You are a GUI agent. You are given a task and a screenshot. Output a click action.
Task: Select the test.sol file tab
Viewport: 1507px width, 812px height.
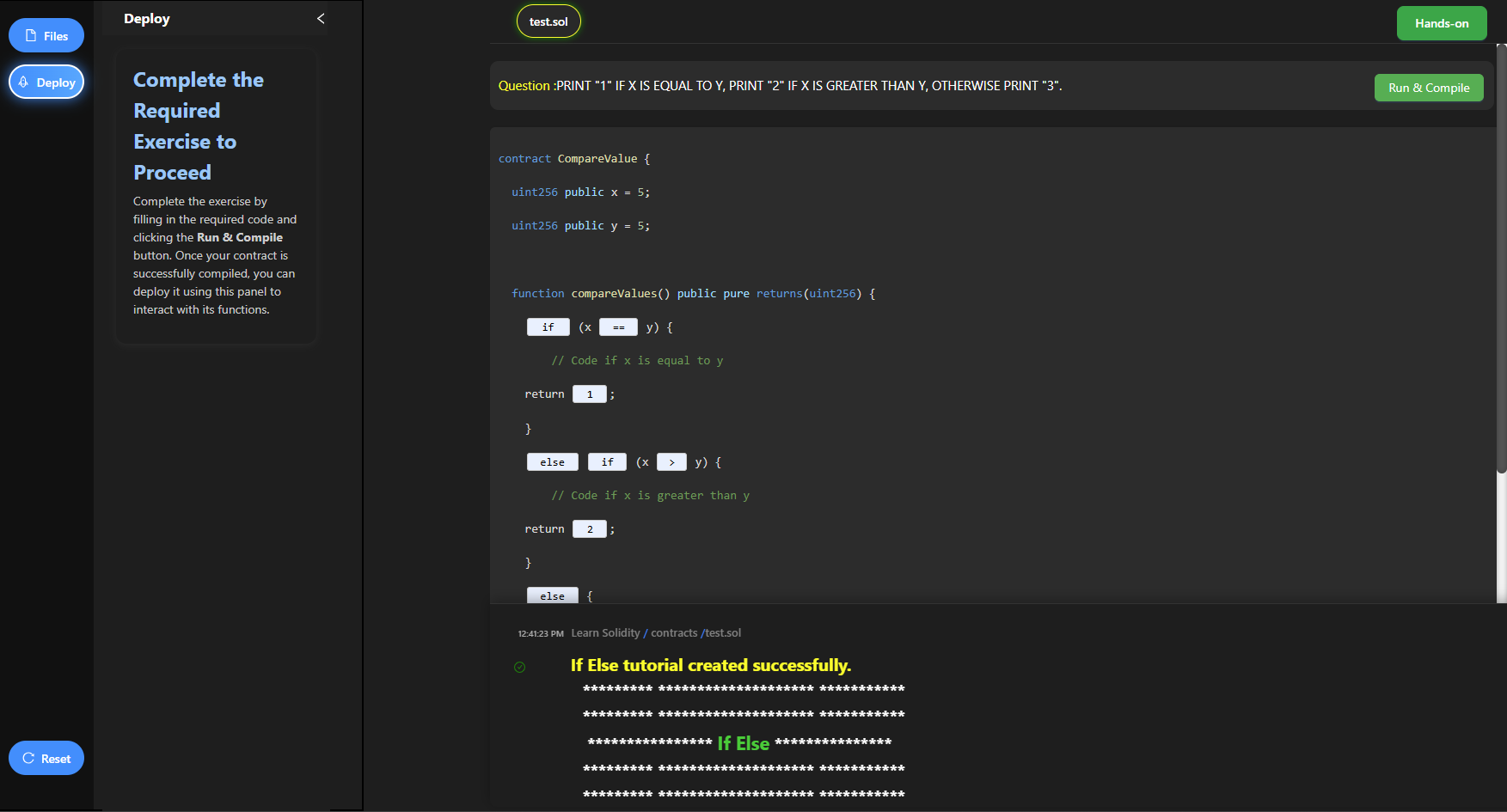[548, 22]
